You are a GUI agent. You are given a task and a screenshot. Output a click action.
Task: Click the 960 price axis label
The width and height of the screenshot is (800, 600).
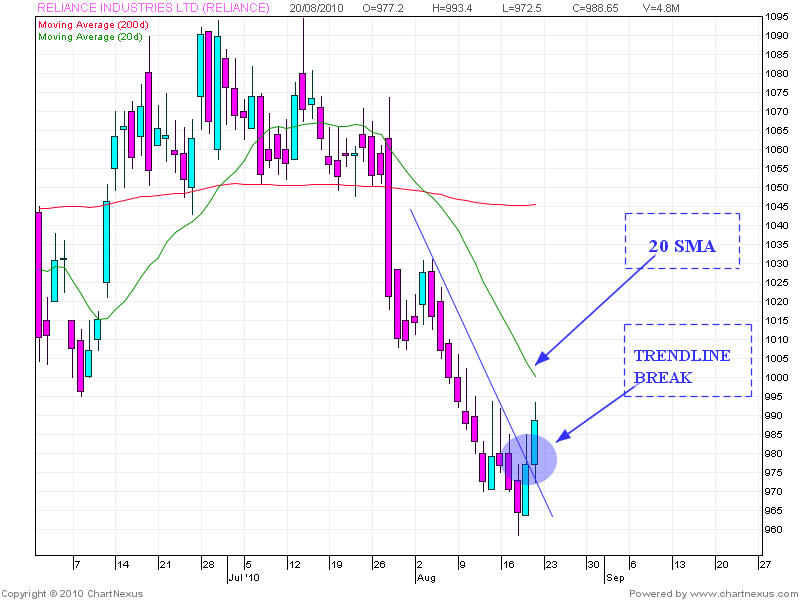point(774,530)
